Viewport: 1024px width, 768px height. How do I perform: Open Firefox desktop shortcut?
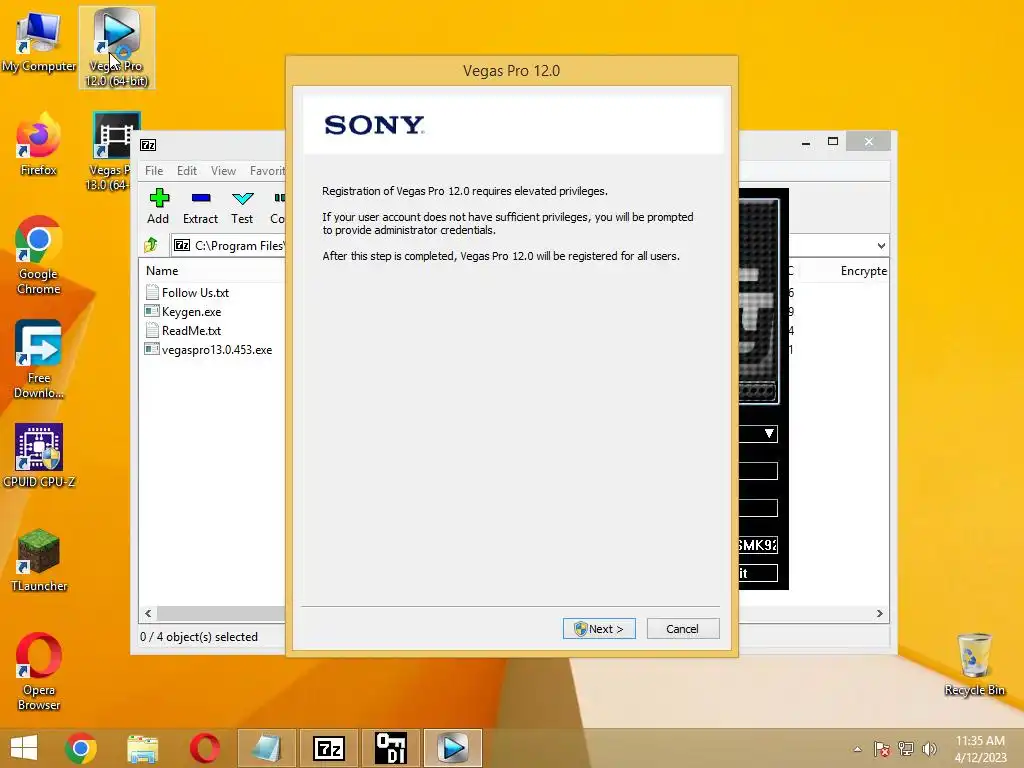tap(39, 144)
